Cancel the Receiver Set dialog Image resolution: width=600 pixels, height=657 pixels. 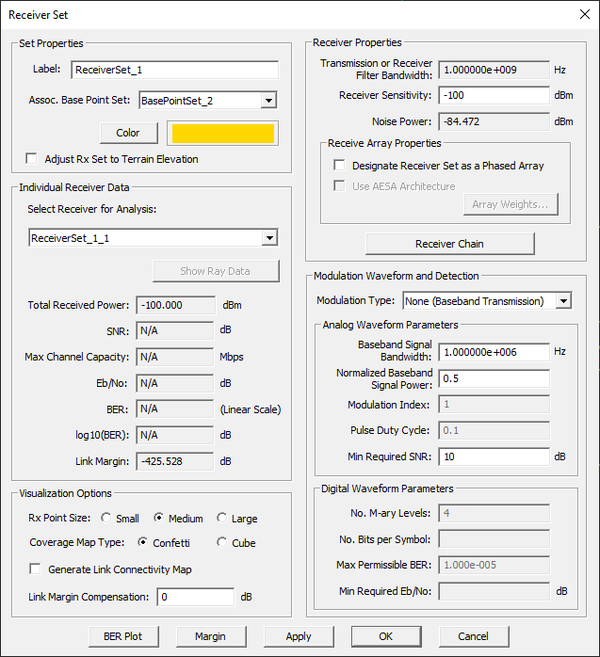coord(474,636)
